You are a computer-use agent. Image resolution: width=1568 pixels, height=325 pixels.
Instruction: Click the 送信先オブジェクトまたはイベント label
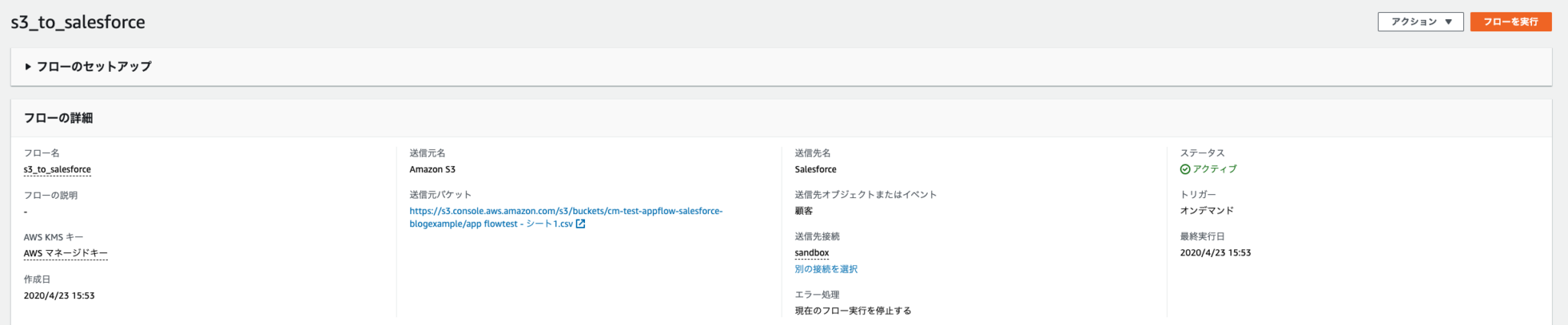[866, 195]
